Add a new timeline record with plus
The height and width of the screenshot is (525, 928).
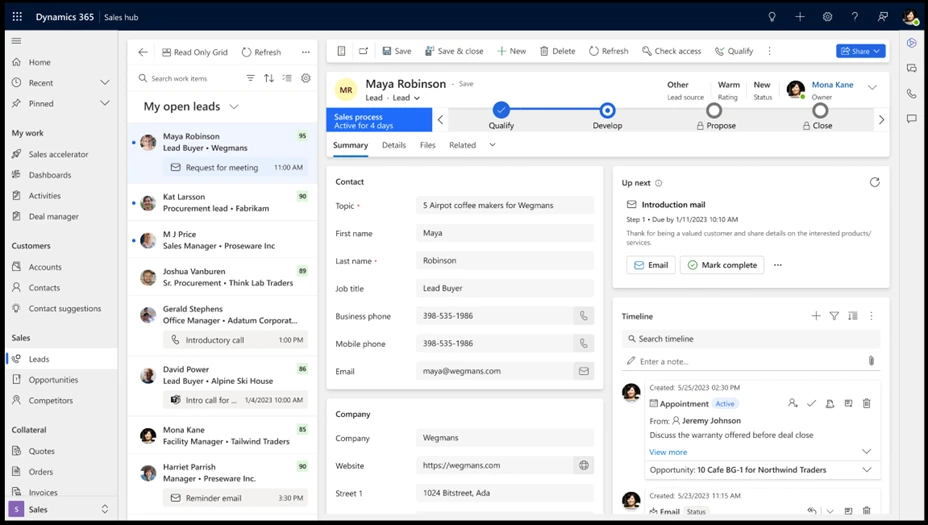coord(816,316)
